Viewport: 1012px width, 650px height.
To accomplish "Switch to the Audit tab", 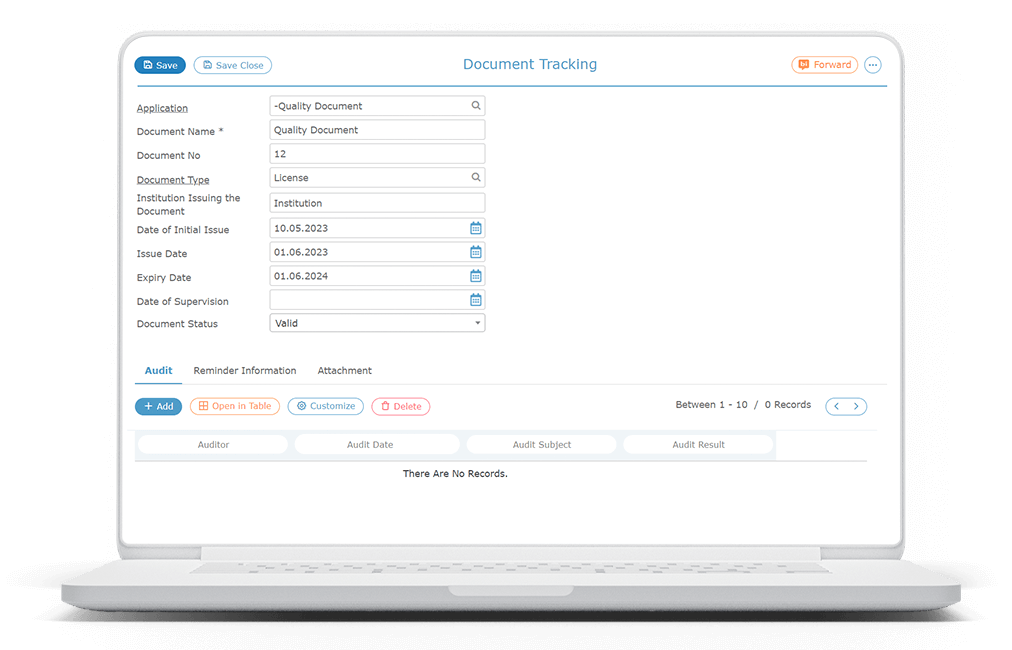I will 158,371.
